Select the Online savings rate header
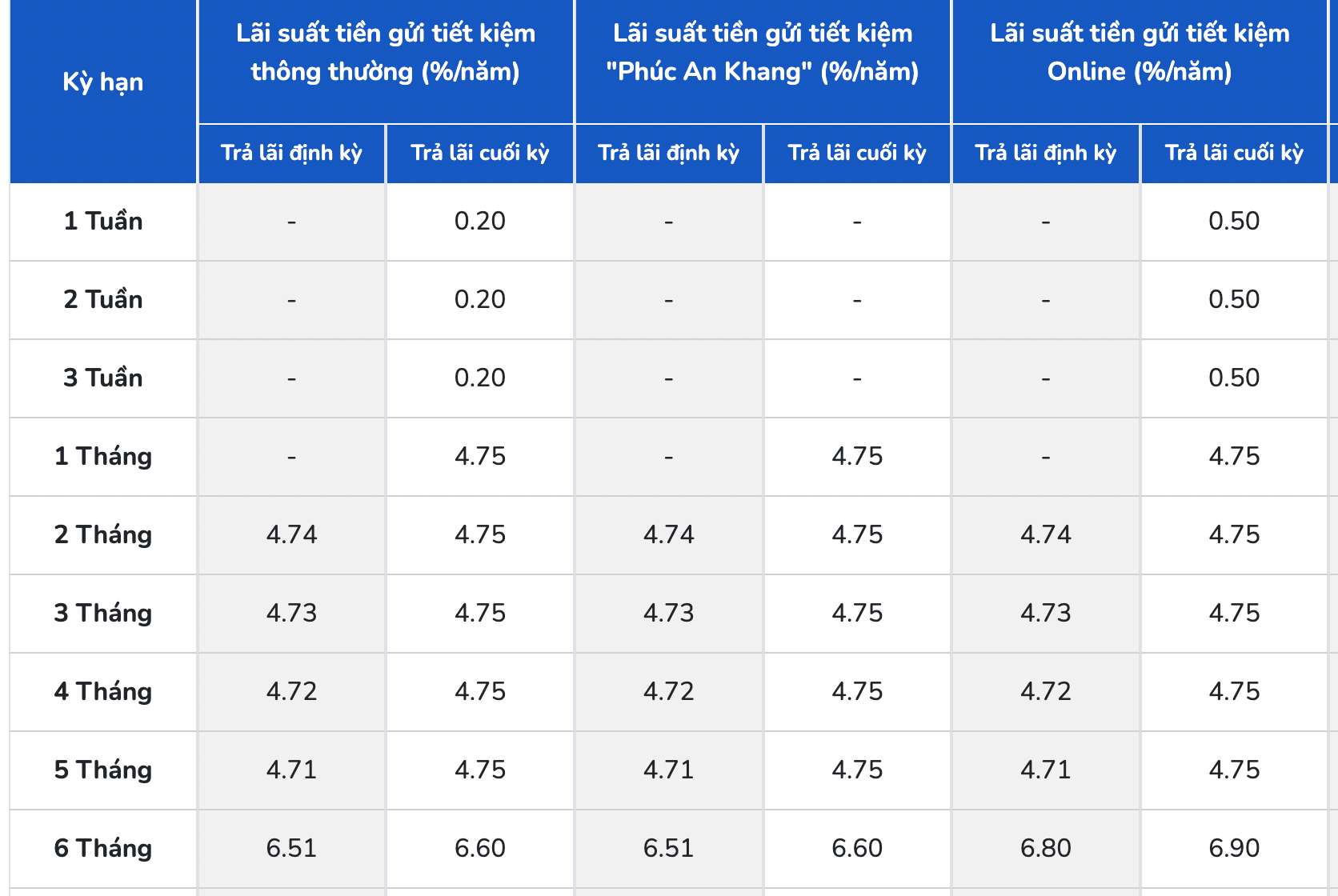This screenshot has height=896, width=1338. click(1140, 53)
